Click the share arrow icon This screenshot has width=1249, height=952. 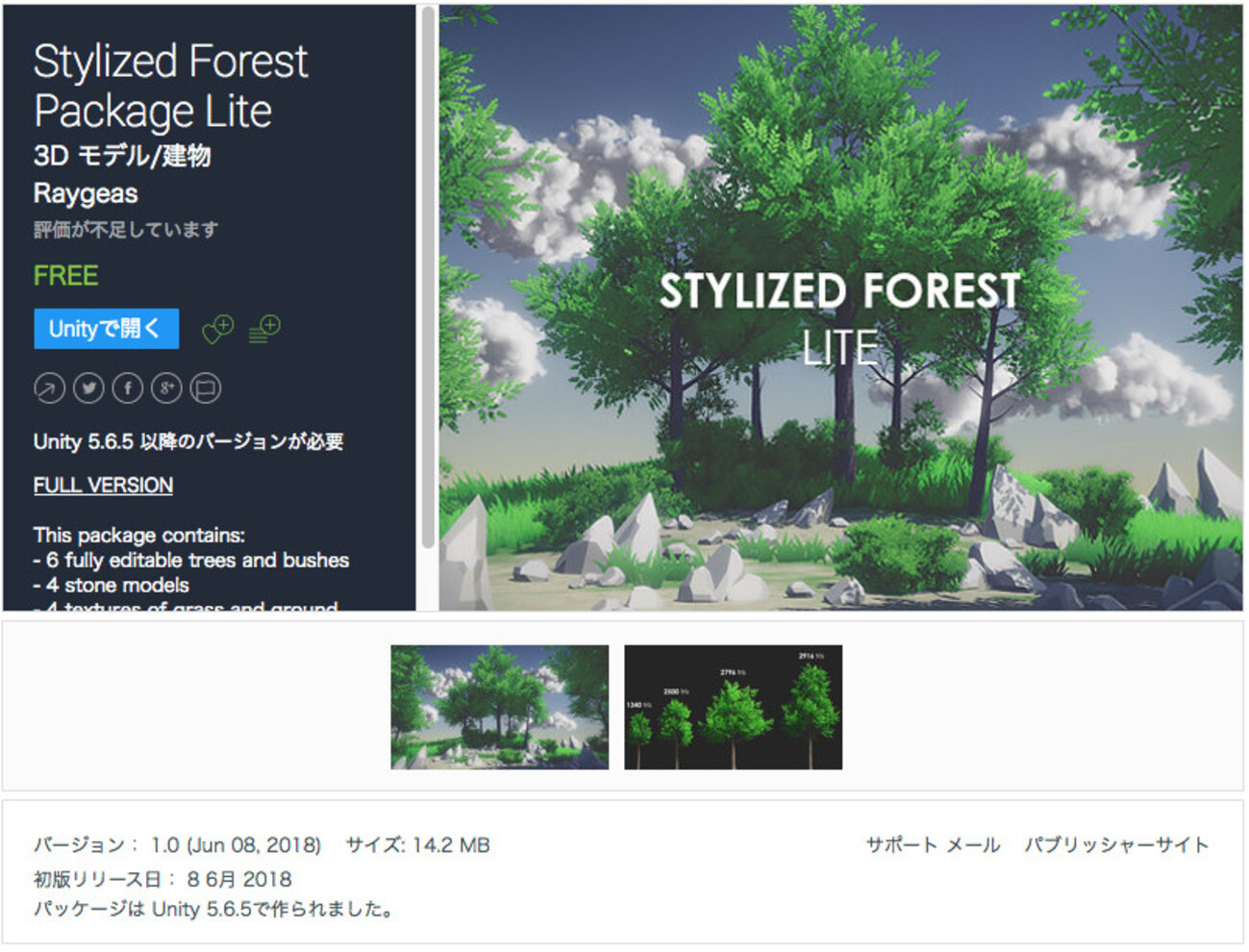(x=49, y=388)
